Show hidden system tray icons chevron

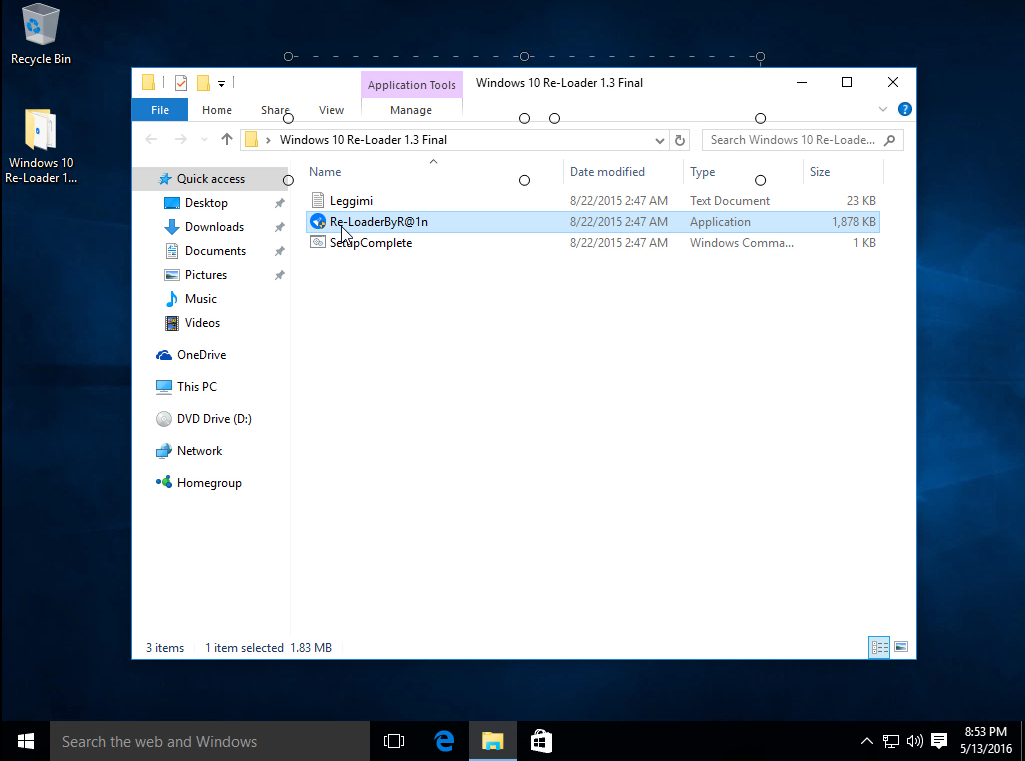866,741
